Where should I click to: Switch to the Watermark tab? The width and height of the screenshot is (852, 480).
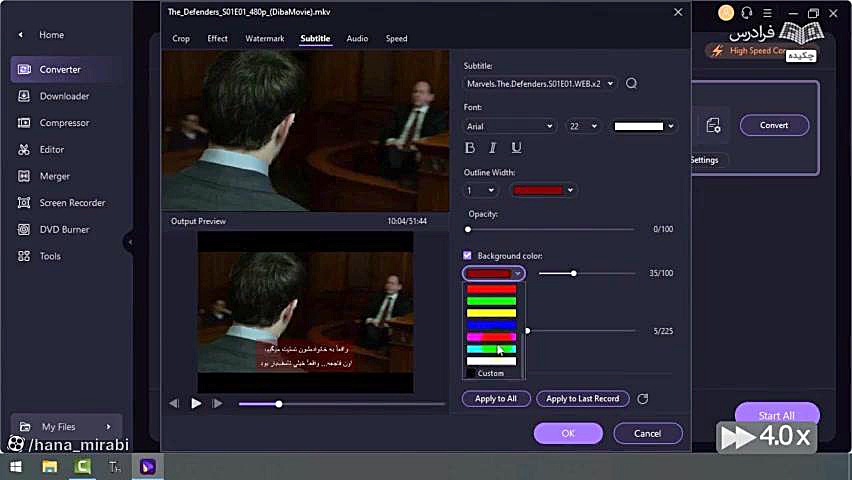[x=265, y=39]
